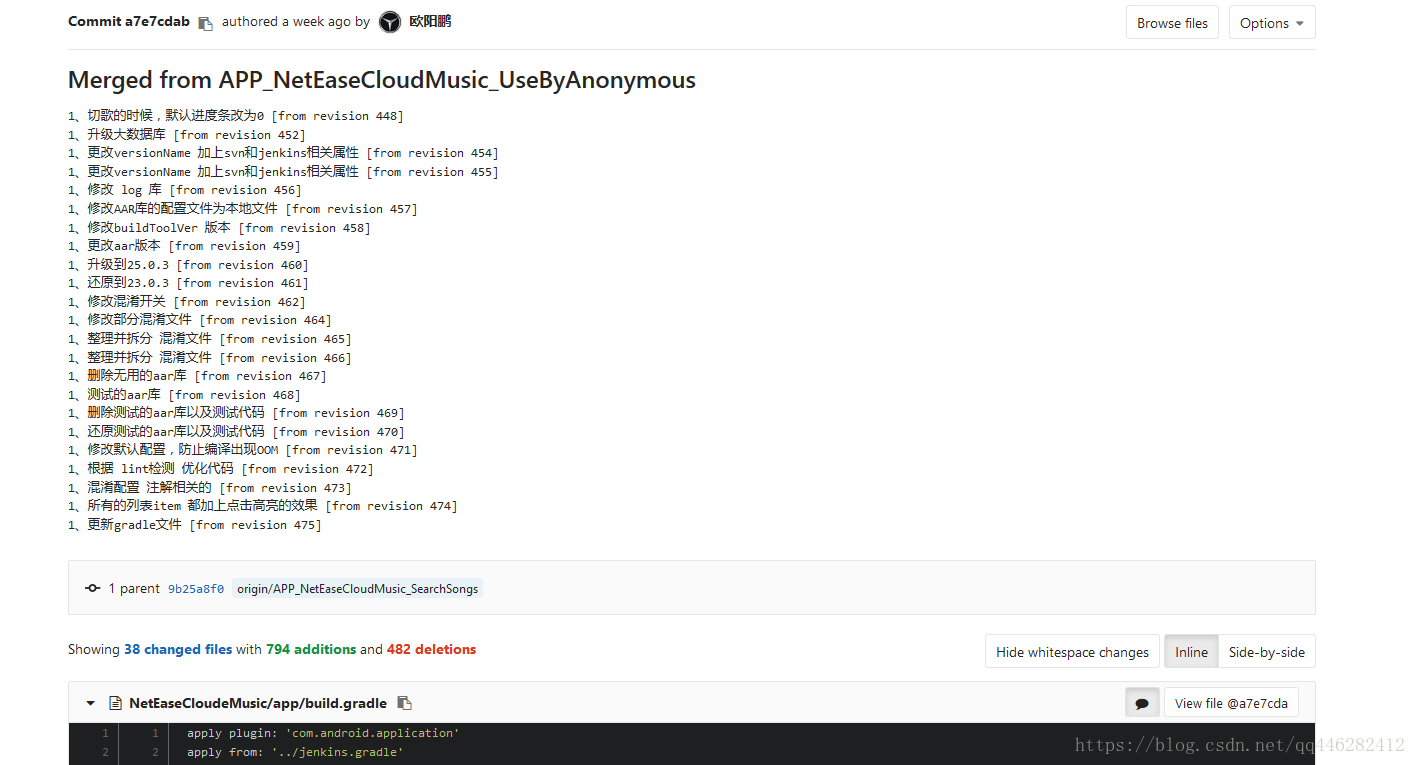The image size is (1417, 765).
Task: Click the Browse files button
Action: pyautogui.click(x=1172, y=23)
